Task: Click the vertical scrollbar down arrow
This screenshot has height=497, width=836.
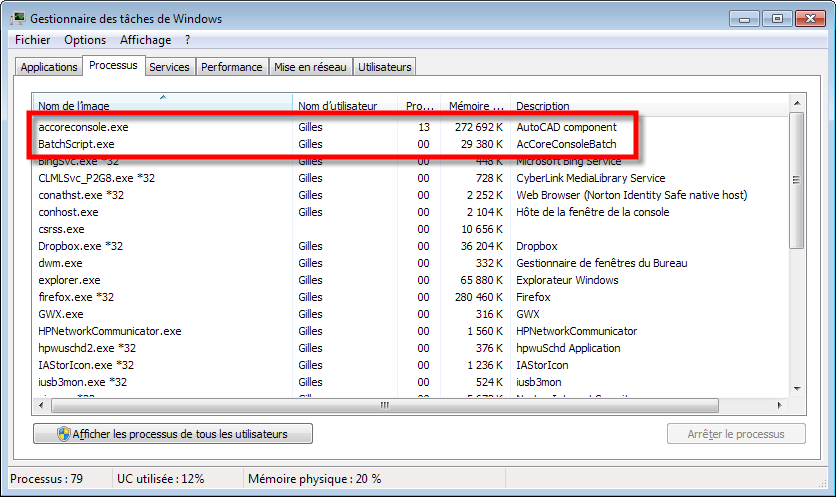Action: tap(797, 389)
